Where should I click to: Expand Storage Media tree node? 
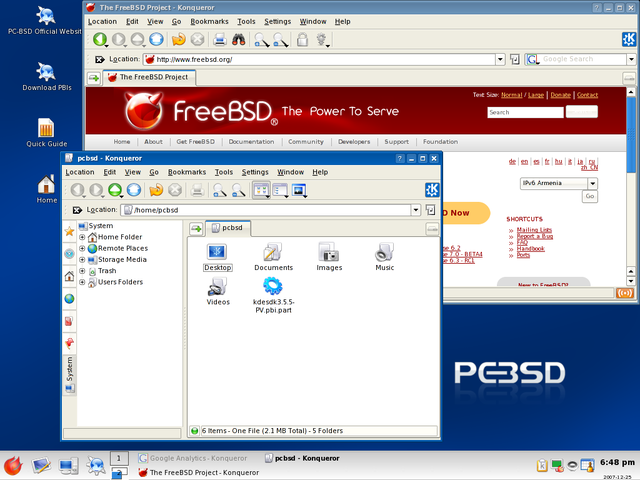82,260
